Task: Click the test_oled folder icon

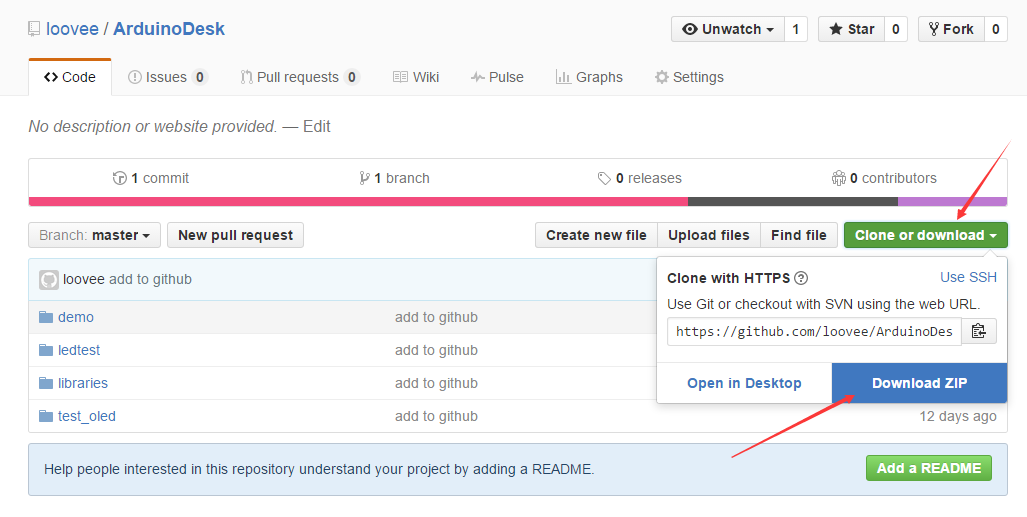Action: (x=46, y=416)
